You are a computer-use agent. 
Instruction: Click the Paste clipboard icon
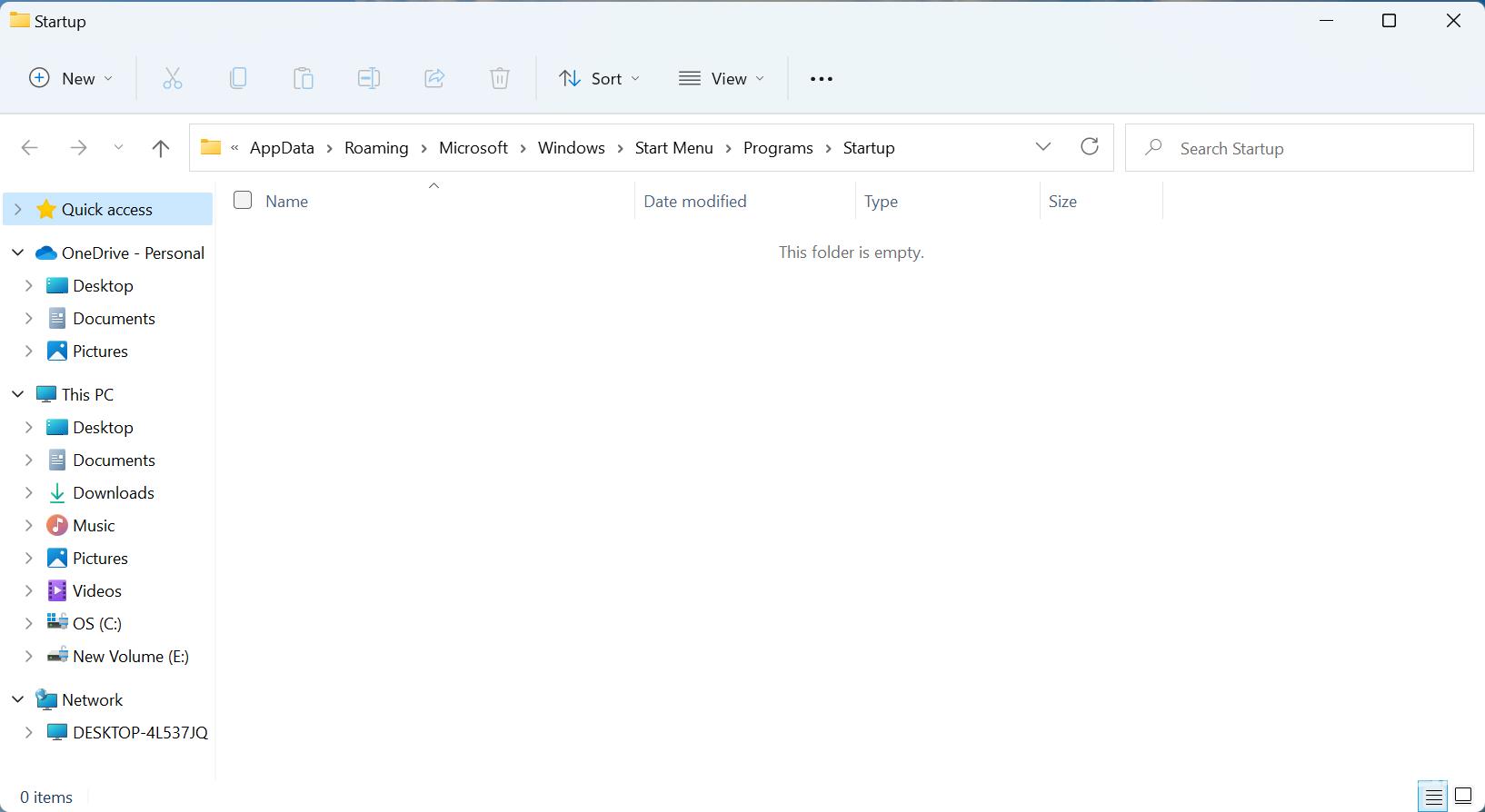[304, 79]
